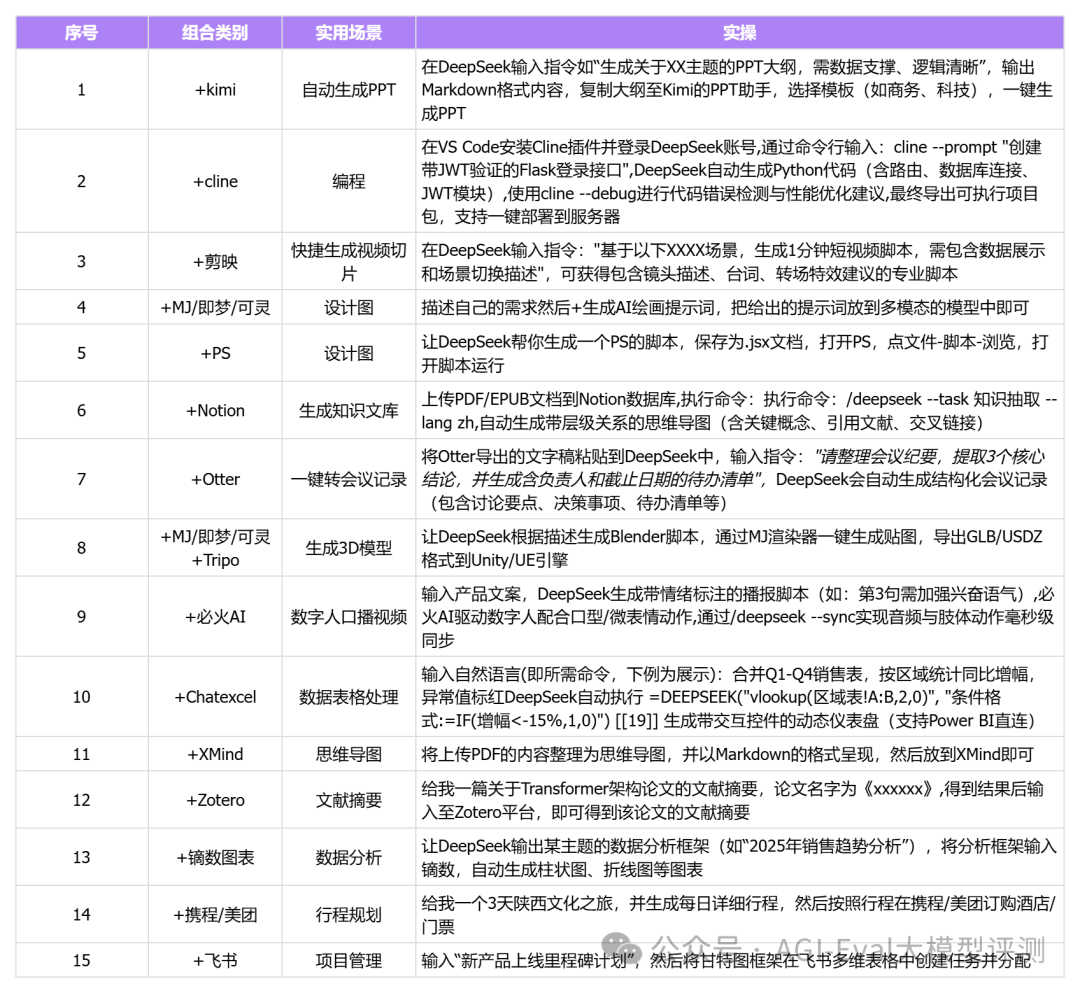Click the 一键转会议记录 cell
Image resolution: width=1080 pixels, height=993 pixels.
pos(349,479)
